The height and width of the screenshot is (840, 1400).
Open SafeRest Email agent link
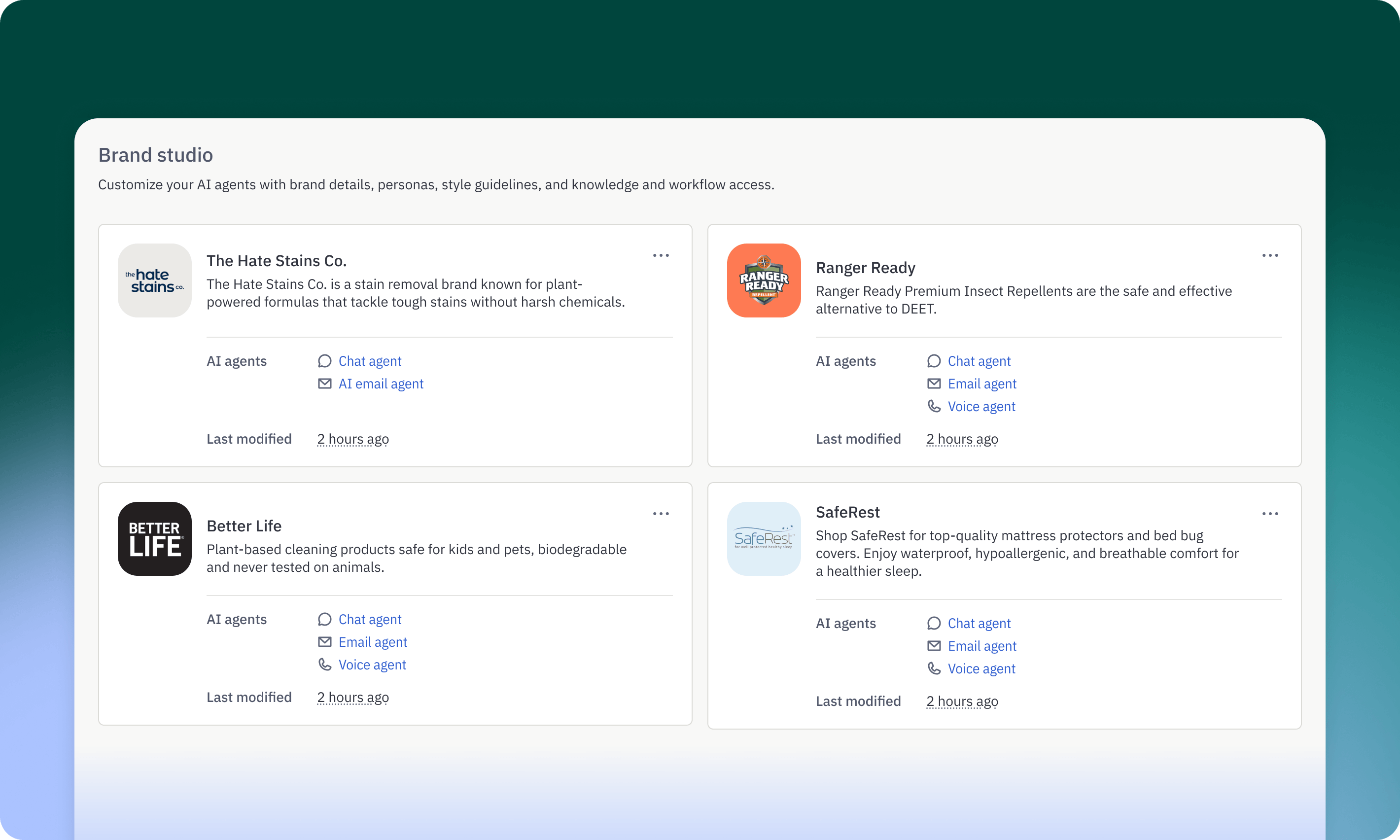pos(981,646)
